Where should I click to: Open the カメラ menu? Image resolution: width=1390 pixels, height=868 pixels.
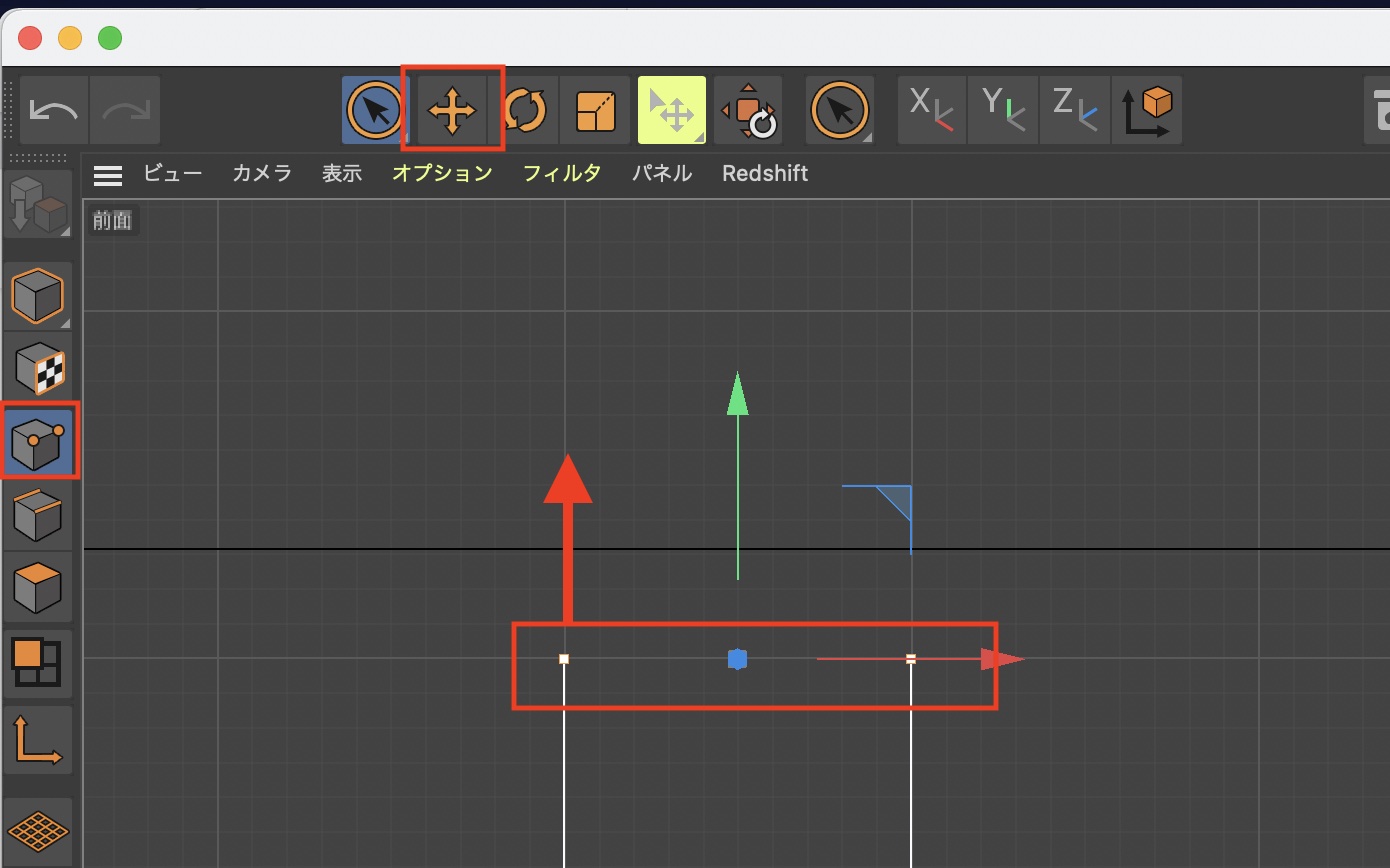[x=262, y=174]
